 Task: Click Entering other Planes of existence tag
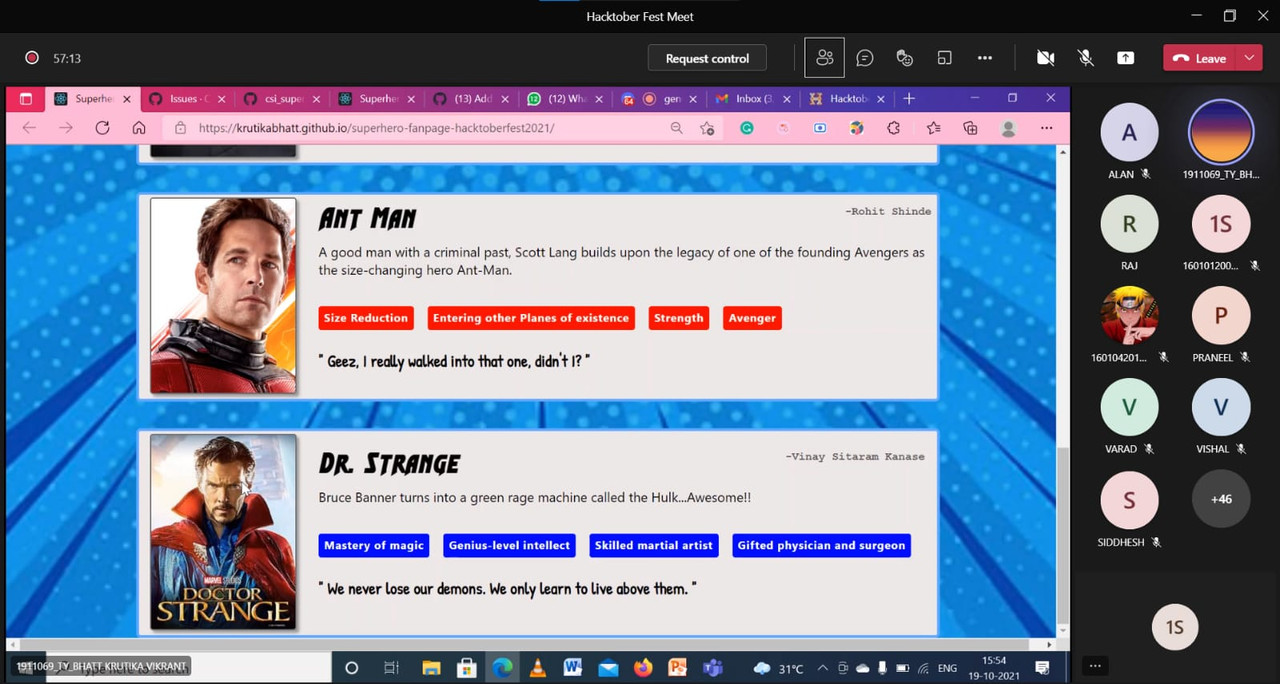(531, 318)
